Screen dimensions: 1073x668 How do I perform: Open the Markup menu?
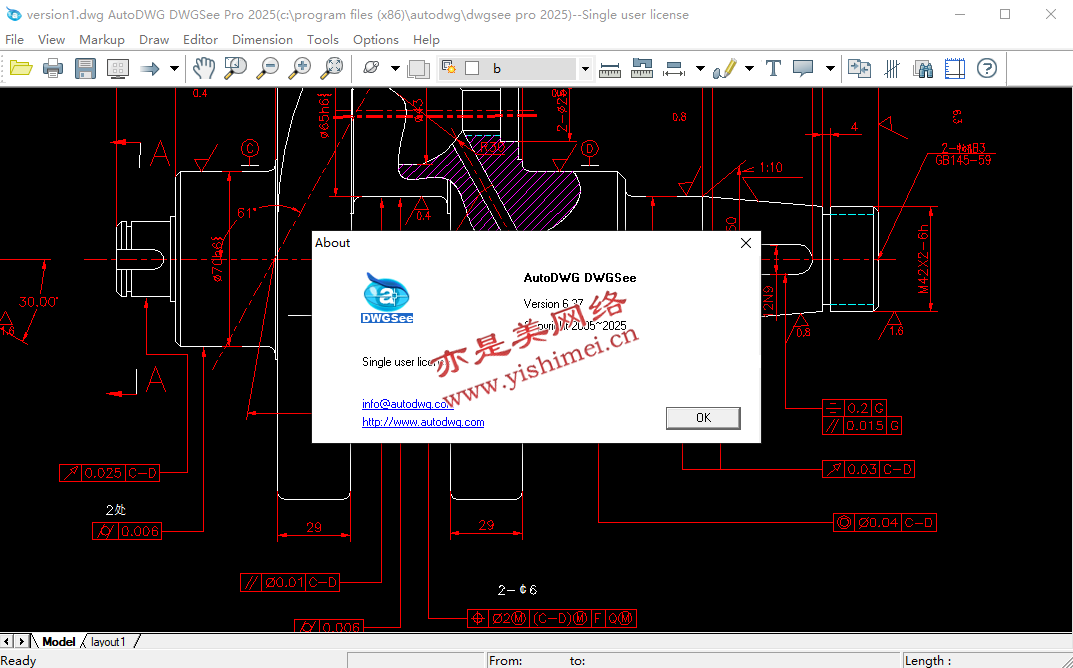(x=102, y=40)
